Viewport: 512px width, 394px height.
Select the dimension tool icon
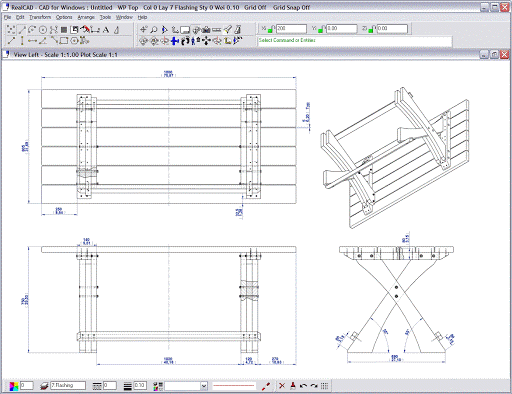pyautogui.click(x=95, y=30)
